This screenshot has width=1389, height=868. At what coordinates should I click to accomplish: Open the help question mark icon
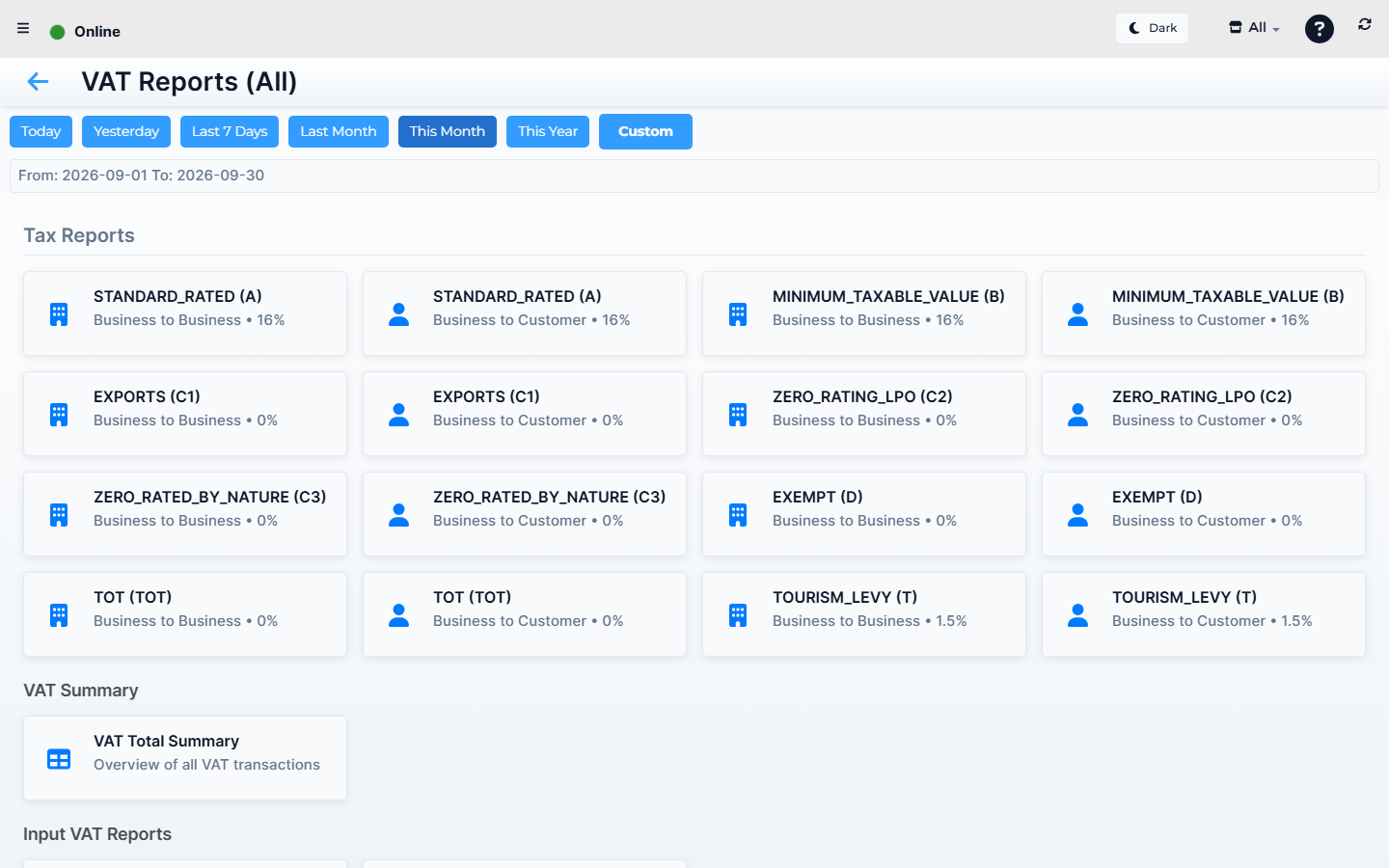click(x=1320, y=29)
